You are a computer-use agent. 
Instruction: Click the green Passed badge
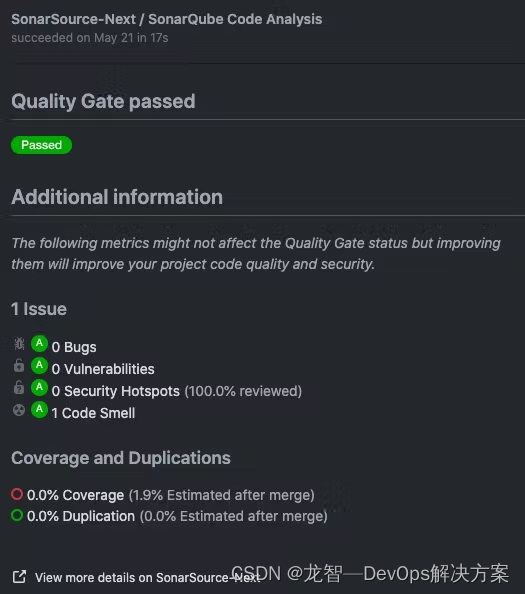(x=41, y=145)
